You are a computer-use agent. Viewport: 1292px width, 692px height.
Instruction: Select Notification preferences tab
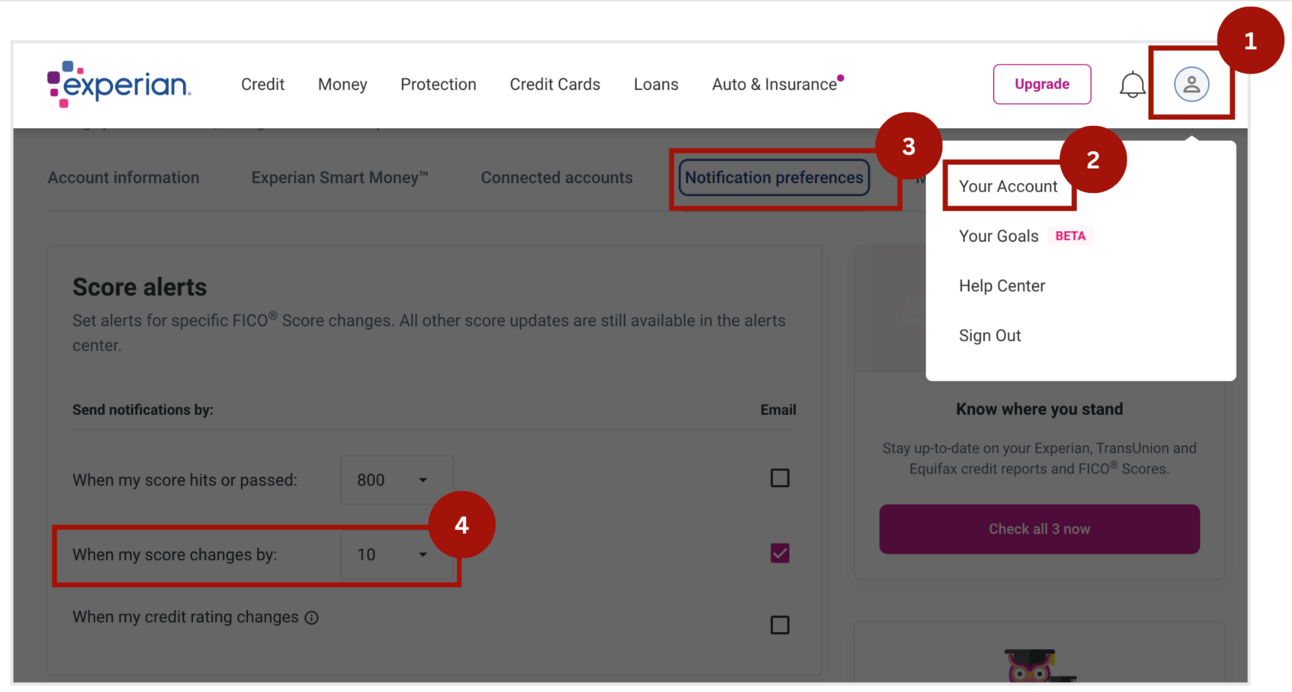774,178
